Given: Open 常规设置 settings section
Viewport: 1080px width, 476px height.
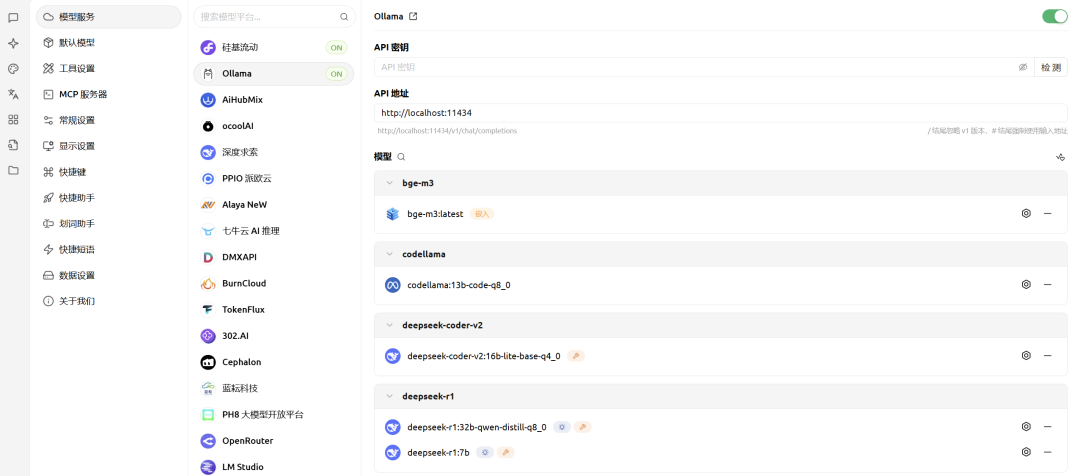Looking at the screenshot, I should pyautogui.click(x=108, y=120).
